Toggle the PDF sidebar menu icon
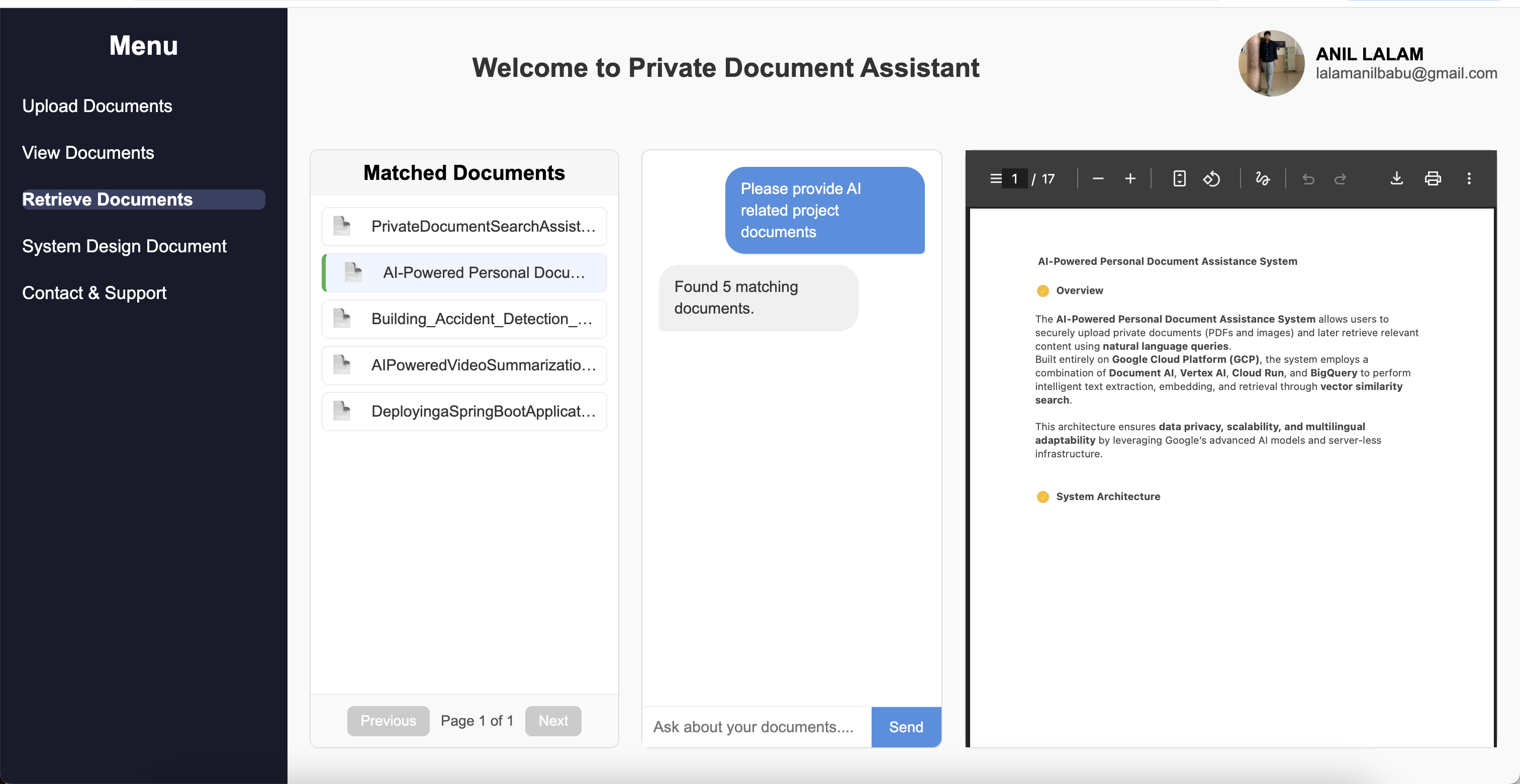1520x784 pixels. [995, 178]
